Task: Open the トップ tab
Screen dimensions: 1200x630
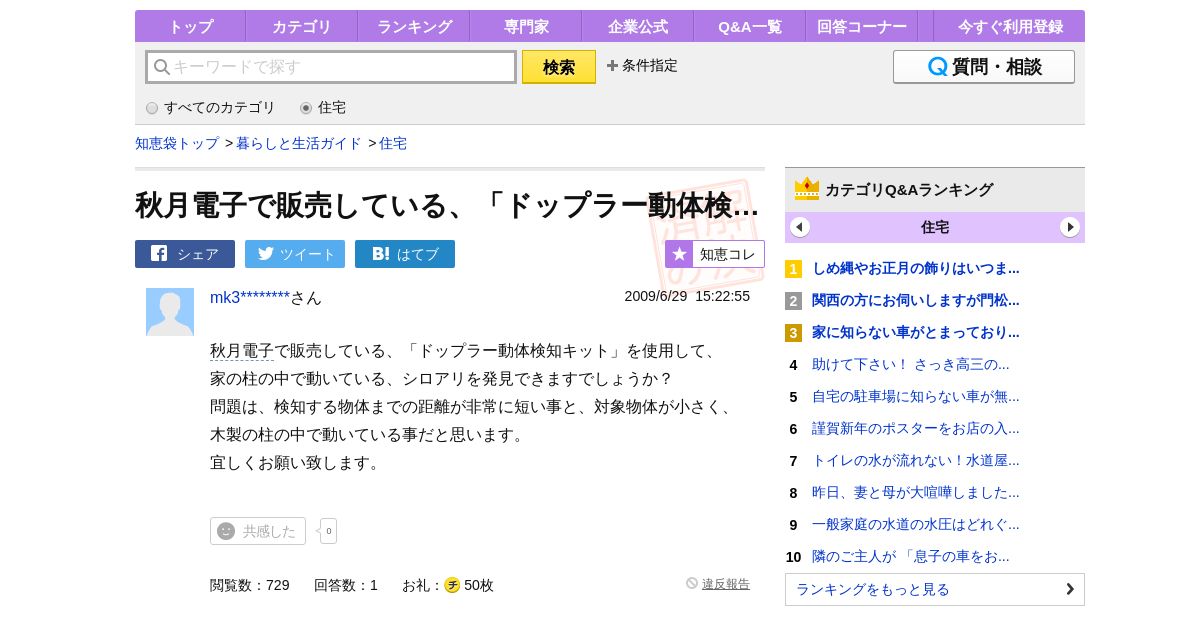Action: click(190, 27)
